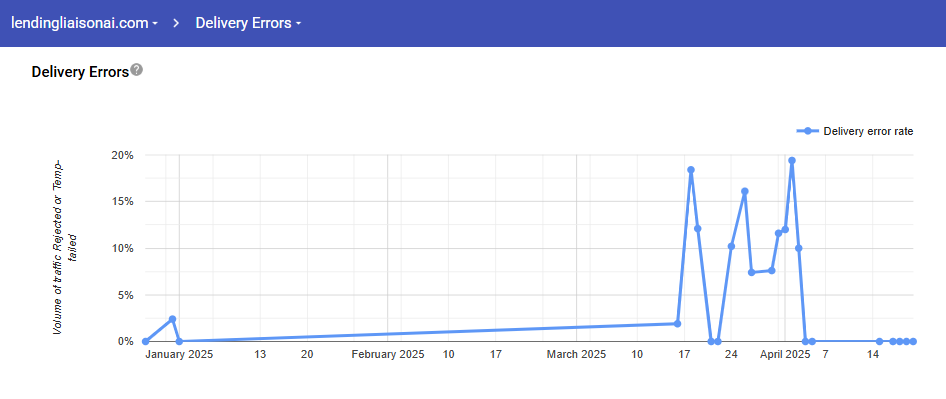The image size is (946, 399).
Task: Click the February 2025 axis label
Action: [387, 354]
